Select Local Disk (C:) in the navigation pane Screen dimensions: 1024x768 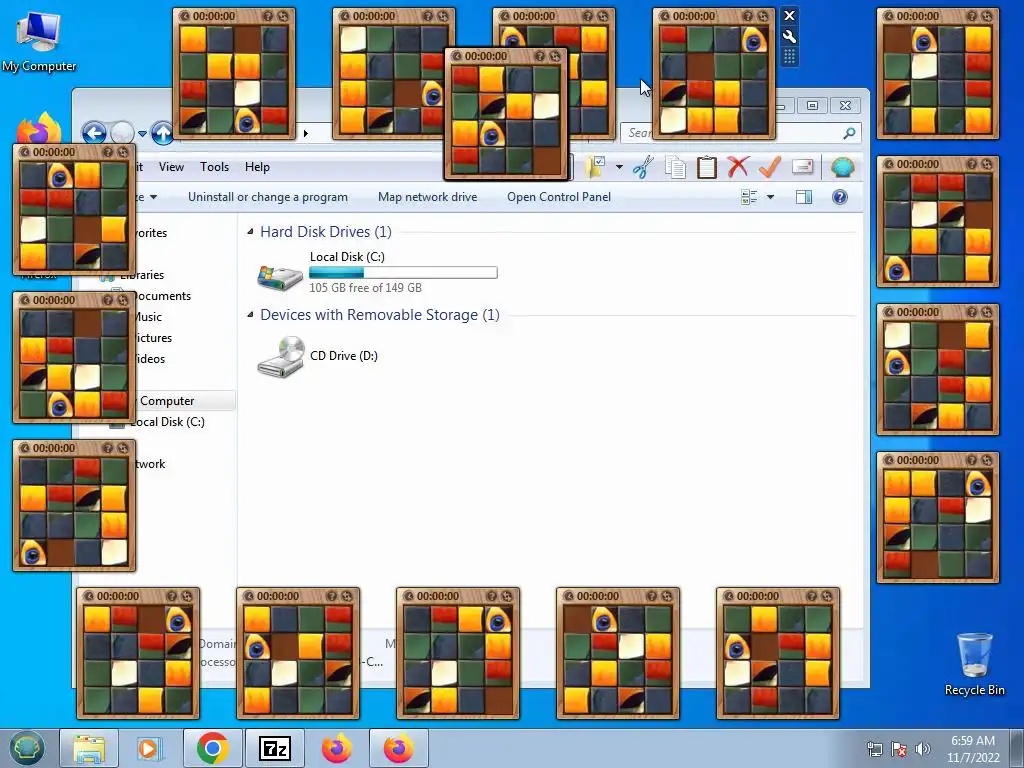[x=167, y=422]
